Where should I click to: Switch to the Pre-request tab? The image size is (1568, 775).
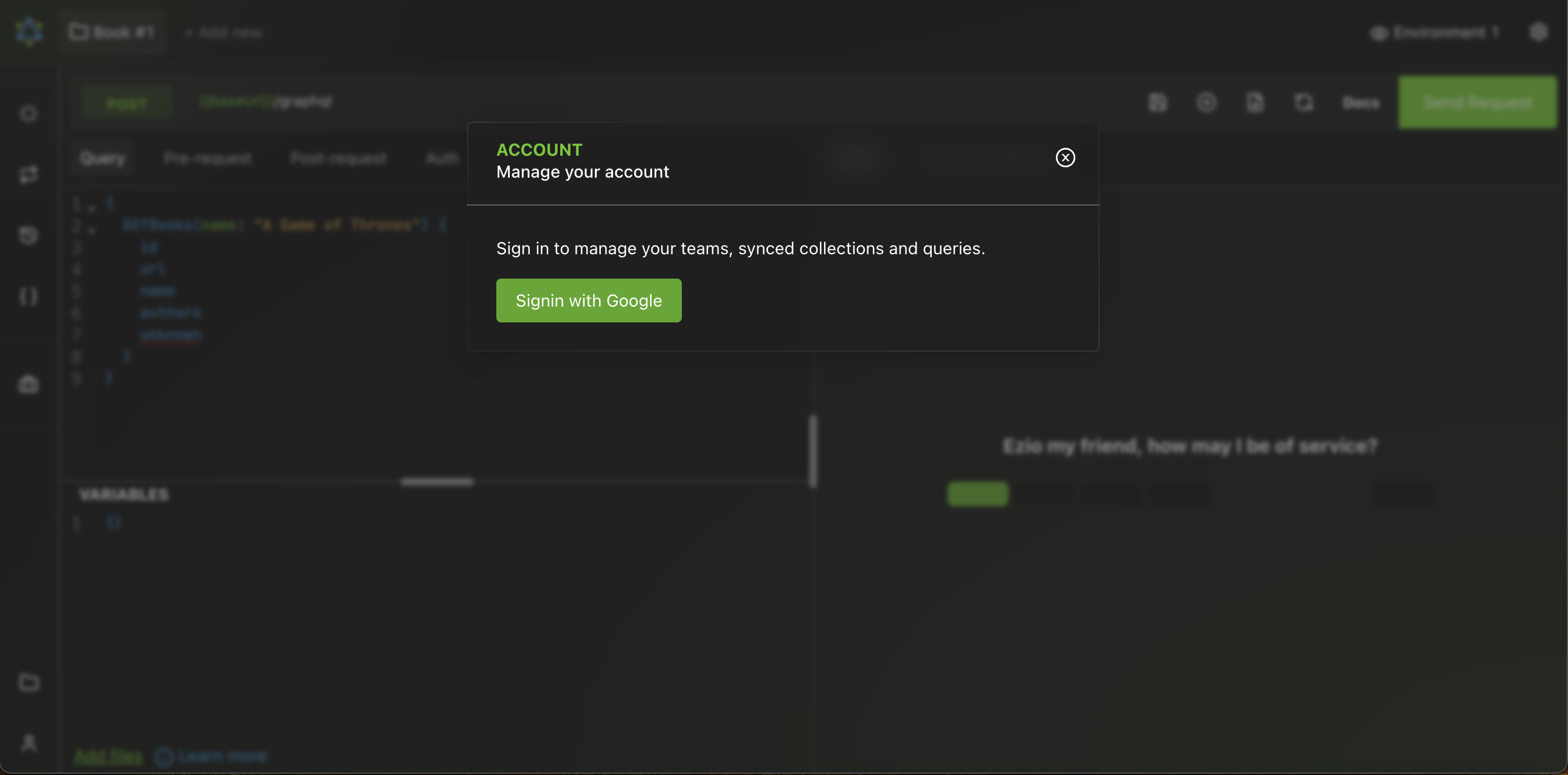click(207, 159)
